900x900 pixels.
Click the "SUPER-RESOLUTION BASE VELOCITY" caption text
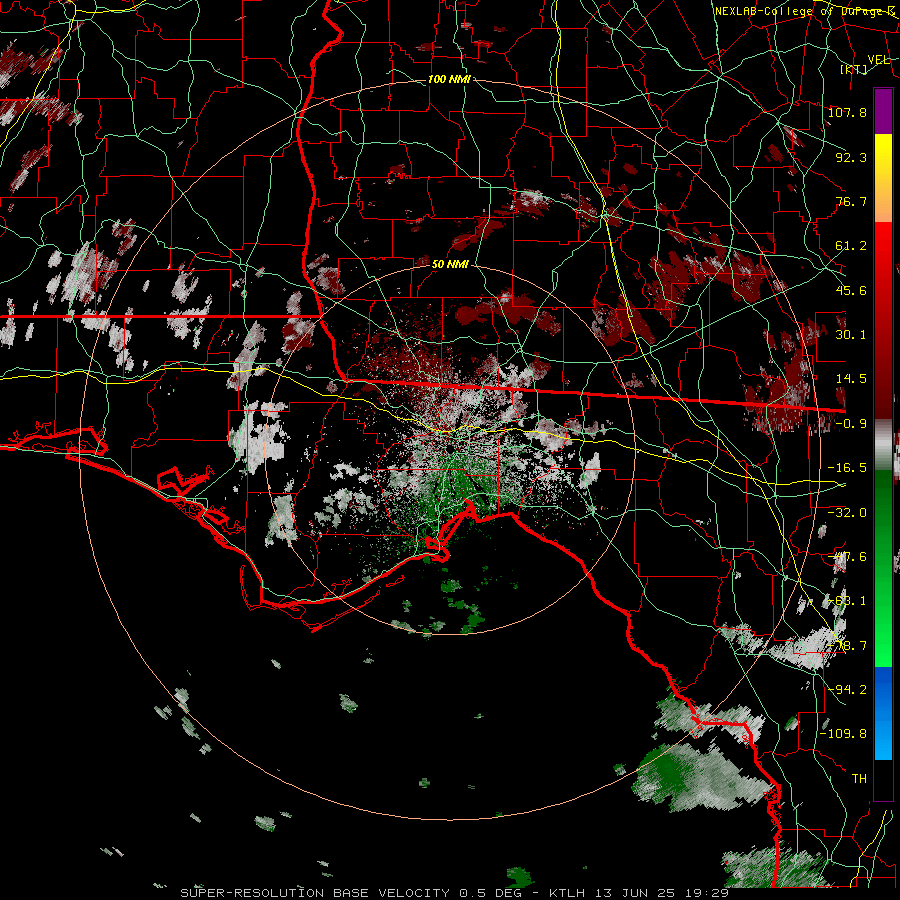315,893
